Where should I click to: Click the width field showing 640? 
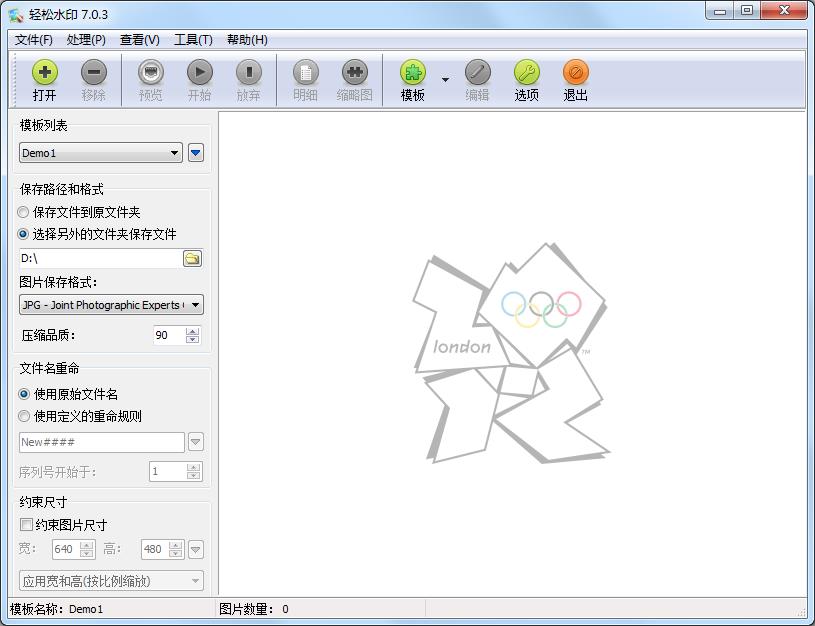click(x=67, y=549)
